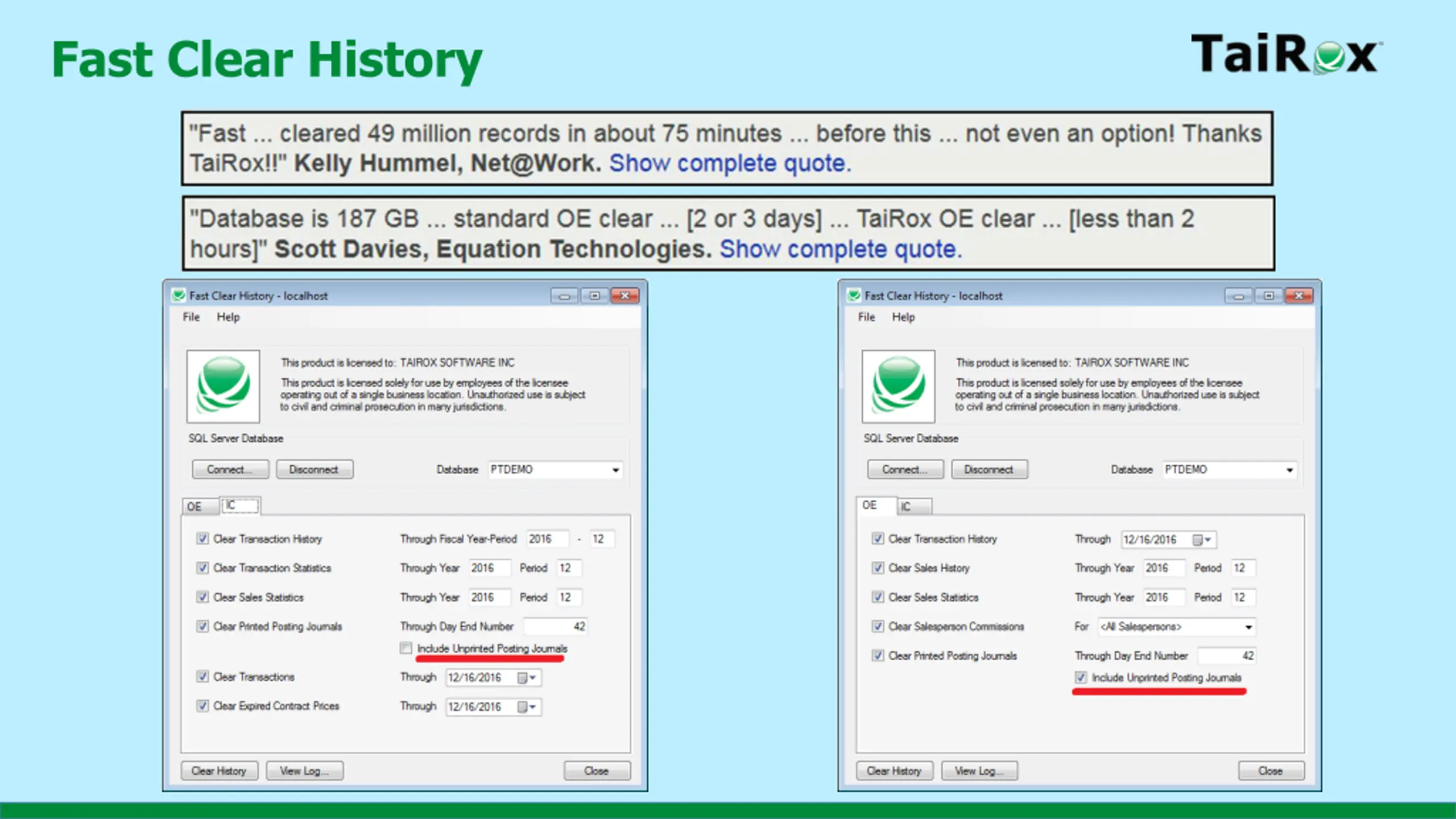Open calendar picker for Clear Transactions date
Image resolution: width=1456 pixels, height=819 pixels.
pos(526,677)
